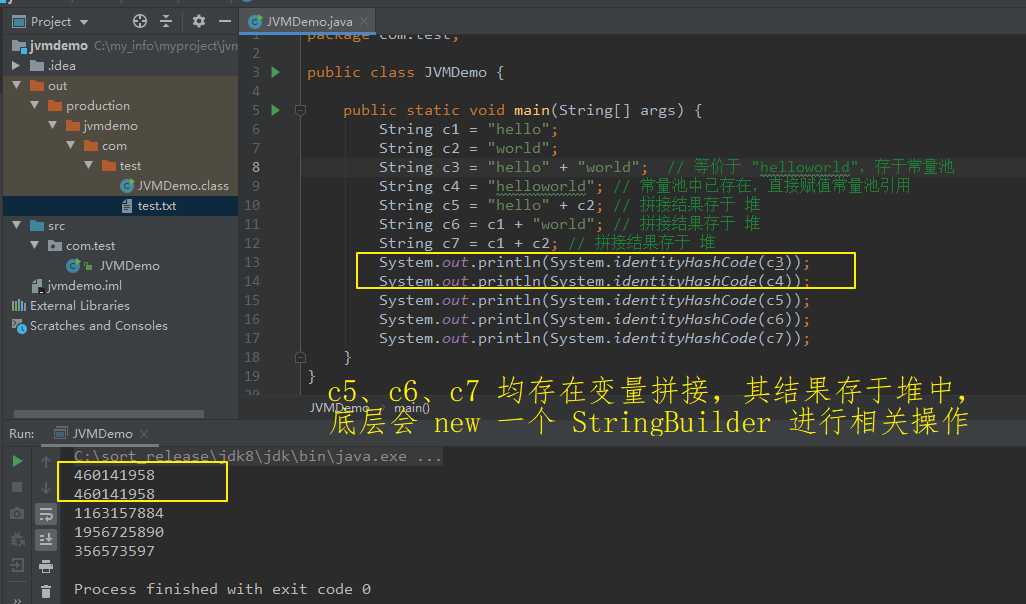Open Project panel settings gear
The height and width of the screenshot is (604, 1026).
coord(198,22)
